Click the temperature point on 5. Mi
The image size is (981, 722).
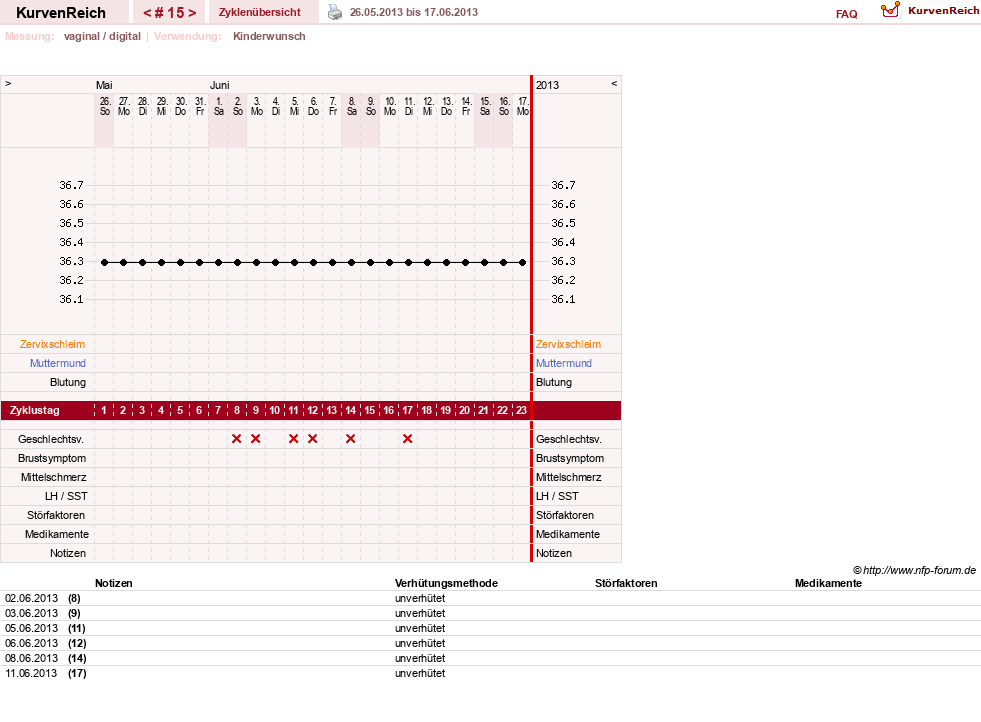[295, 262]
